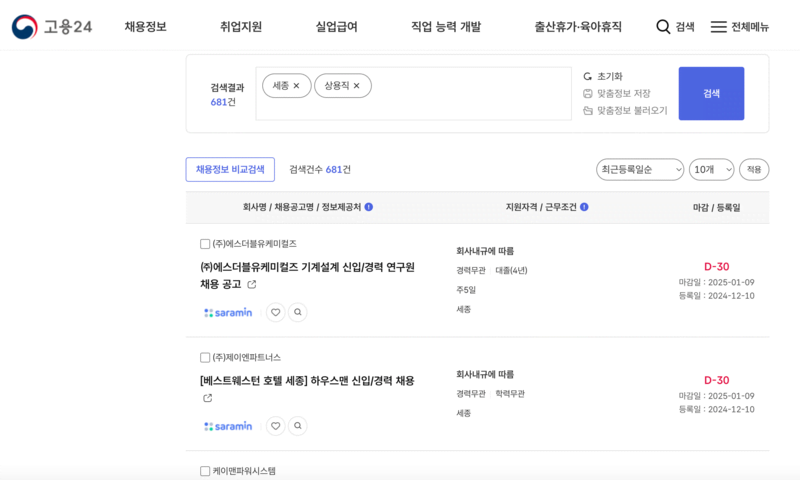Click the 채용정보 비교검색 button
Screen dimensions: 800x480
tap(230, 169)
